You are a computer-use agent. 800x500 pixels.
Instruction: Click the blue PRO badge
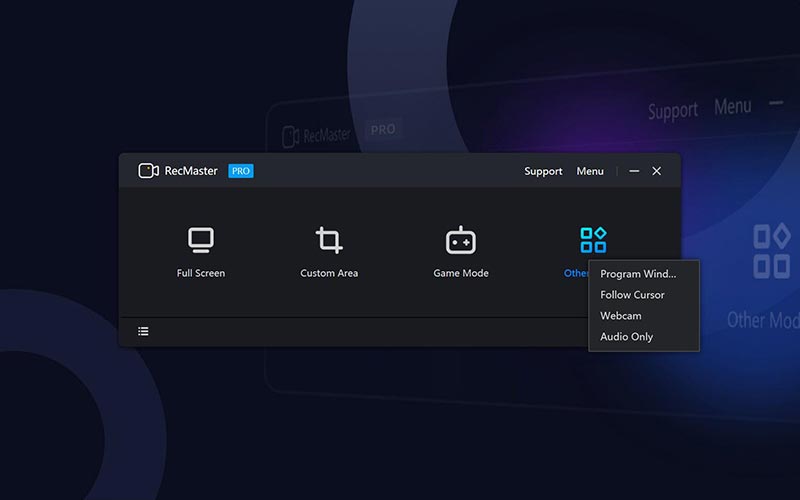point(241,171)
